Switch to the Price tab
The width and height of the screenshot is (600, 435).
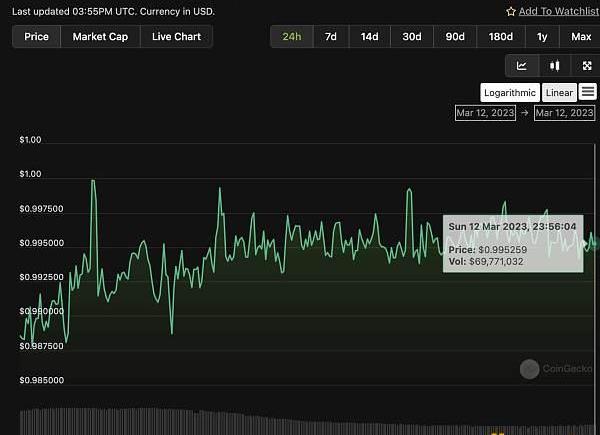click(36, 37)
